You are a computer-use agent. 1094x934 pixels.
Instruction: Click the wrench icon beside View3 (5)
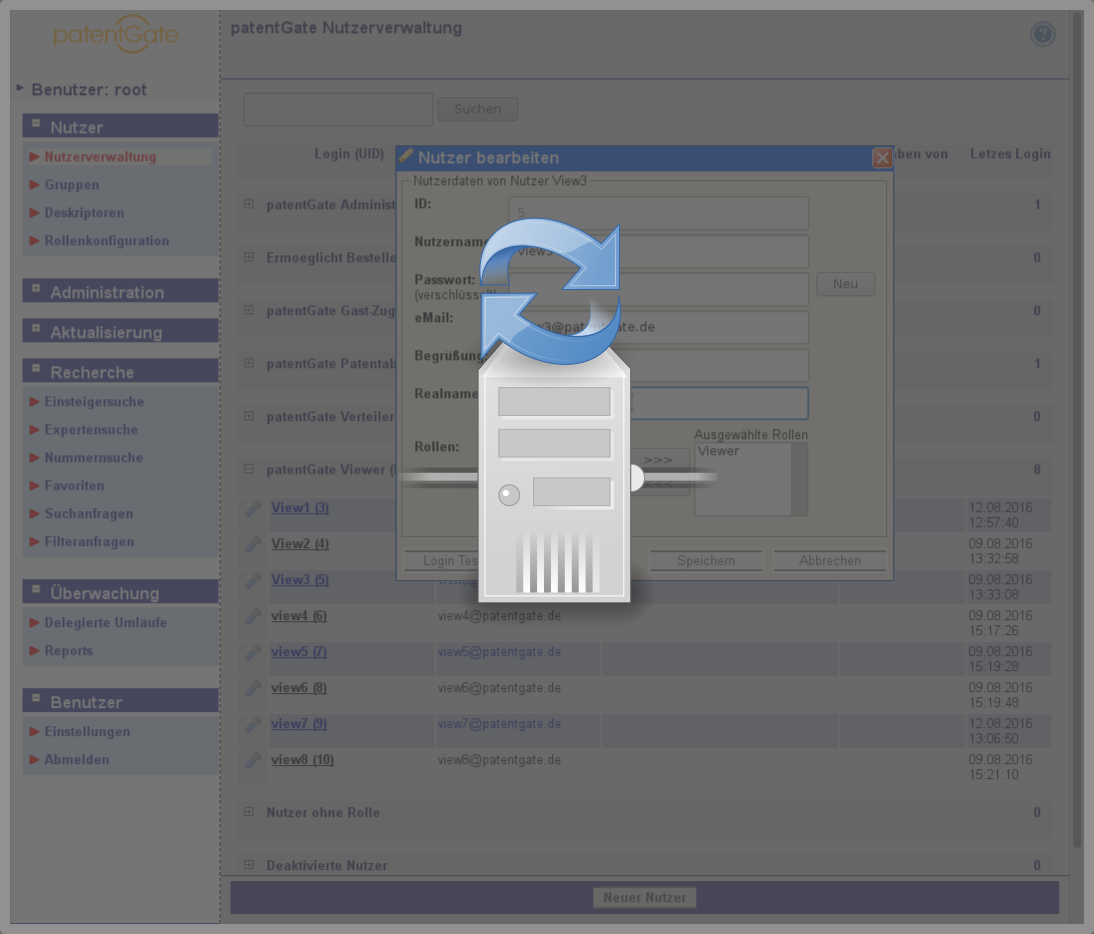[253, 580]
